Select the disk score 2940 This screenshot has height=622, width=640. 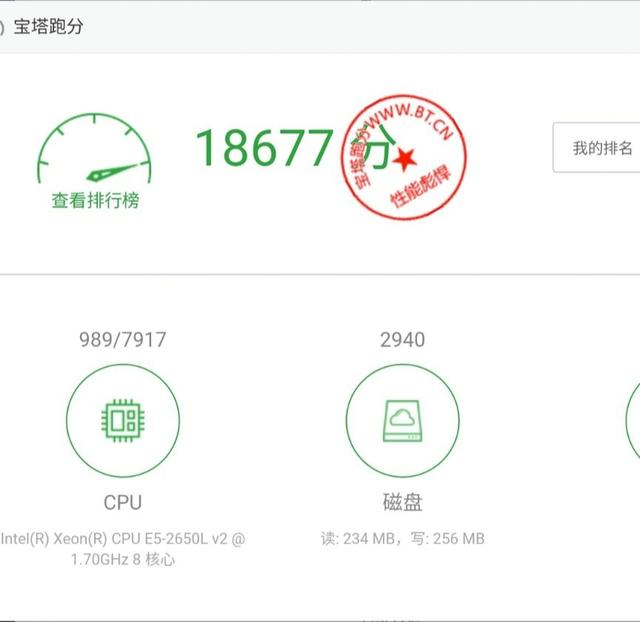(402, 340)
